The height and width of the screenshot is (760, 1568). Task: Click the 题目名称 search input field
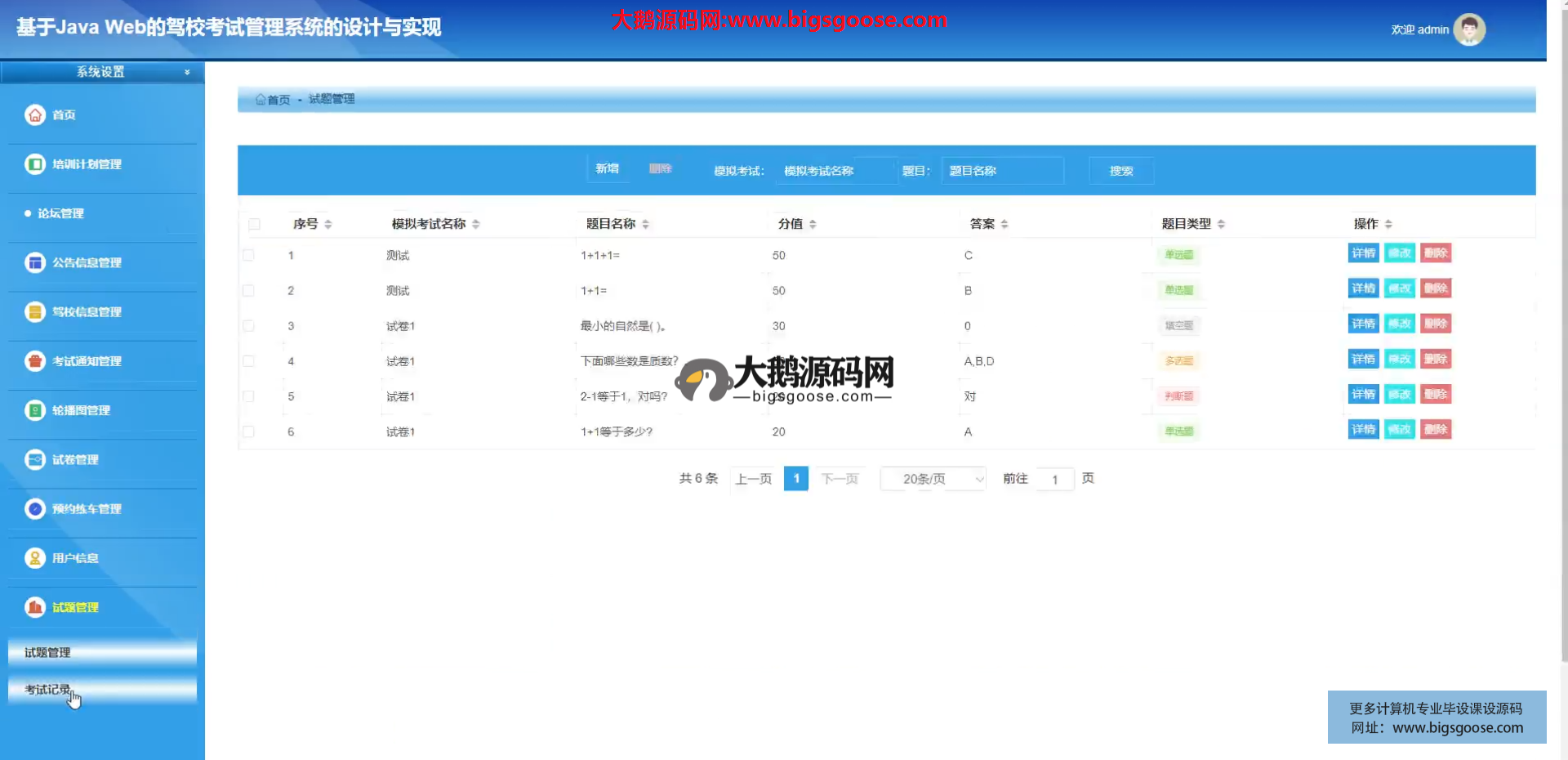coord(1002,171)
